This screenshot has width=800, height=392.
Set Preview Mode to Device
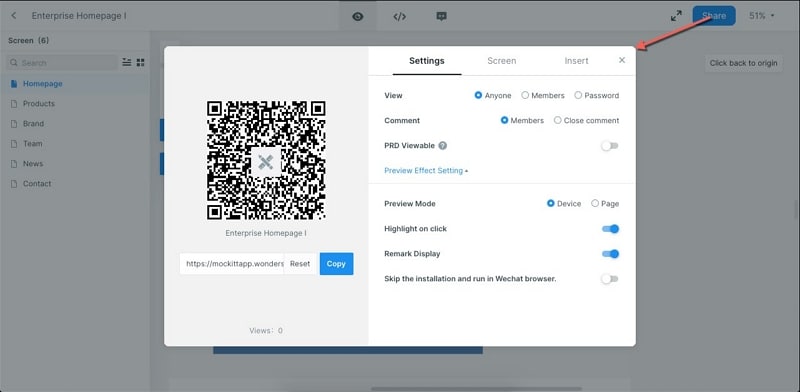564,204
